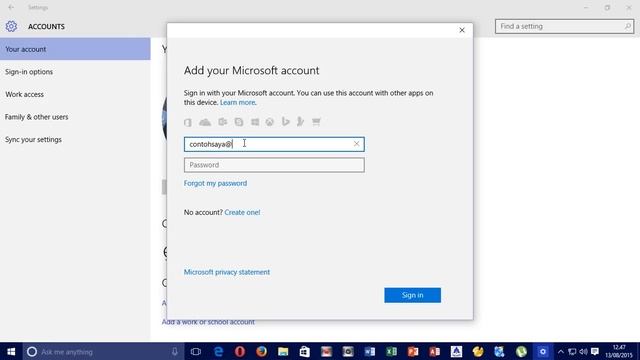
Task: Open the Action Center notifications icon
Action: pyautogui.click(x=595, y=351)
